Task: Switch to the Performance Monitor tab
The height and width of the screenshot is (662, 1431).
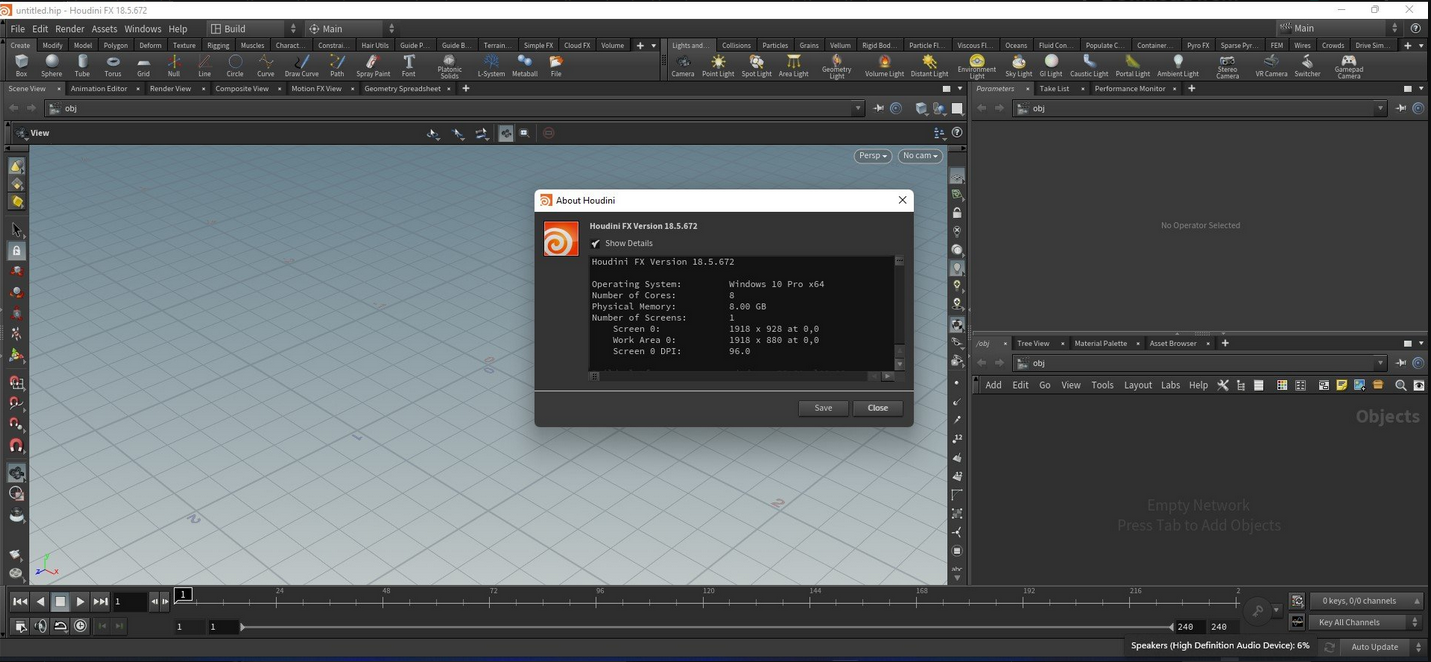Action: 1130,88
